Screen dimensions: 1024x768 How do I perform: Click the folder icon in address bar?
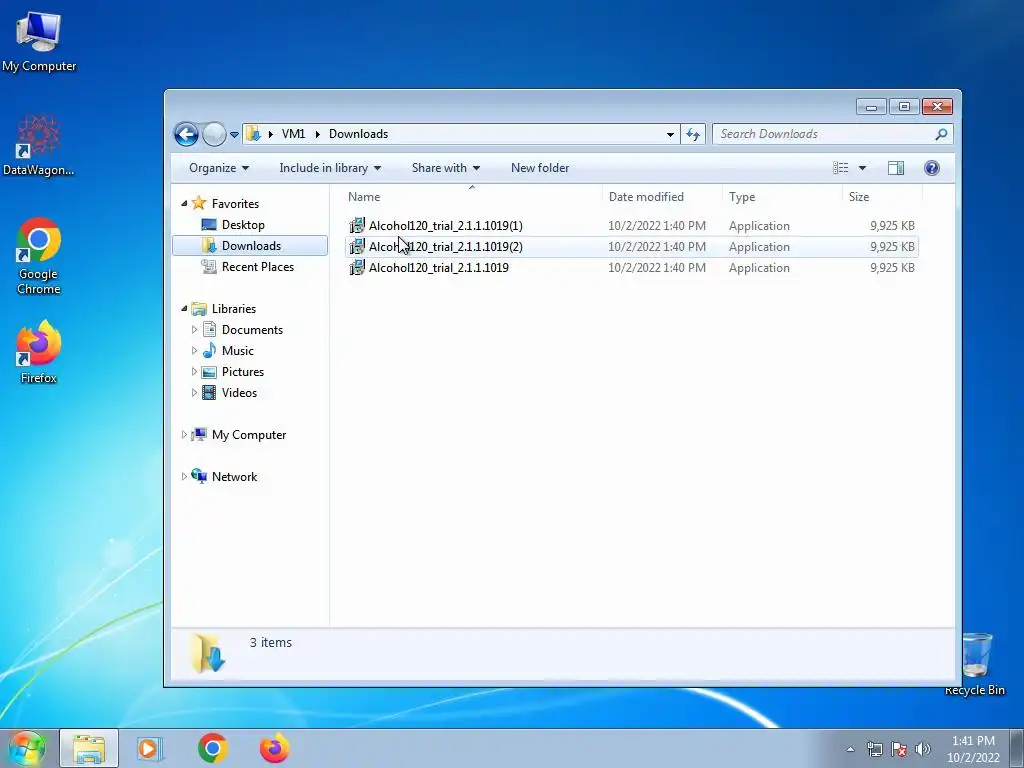253,134
